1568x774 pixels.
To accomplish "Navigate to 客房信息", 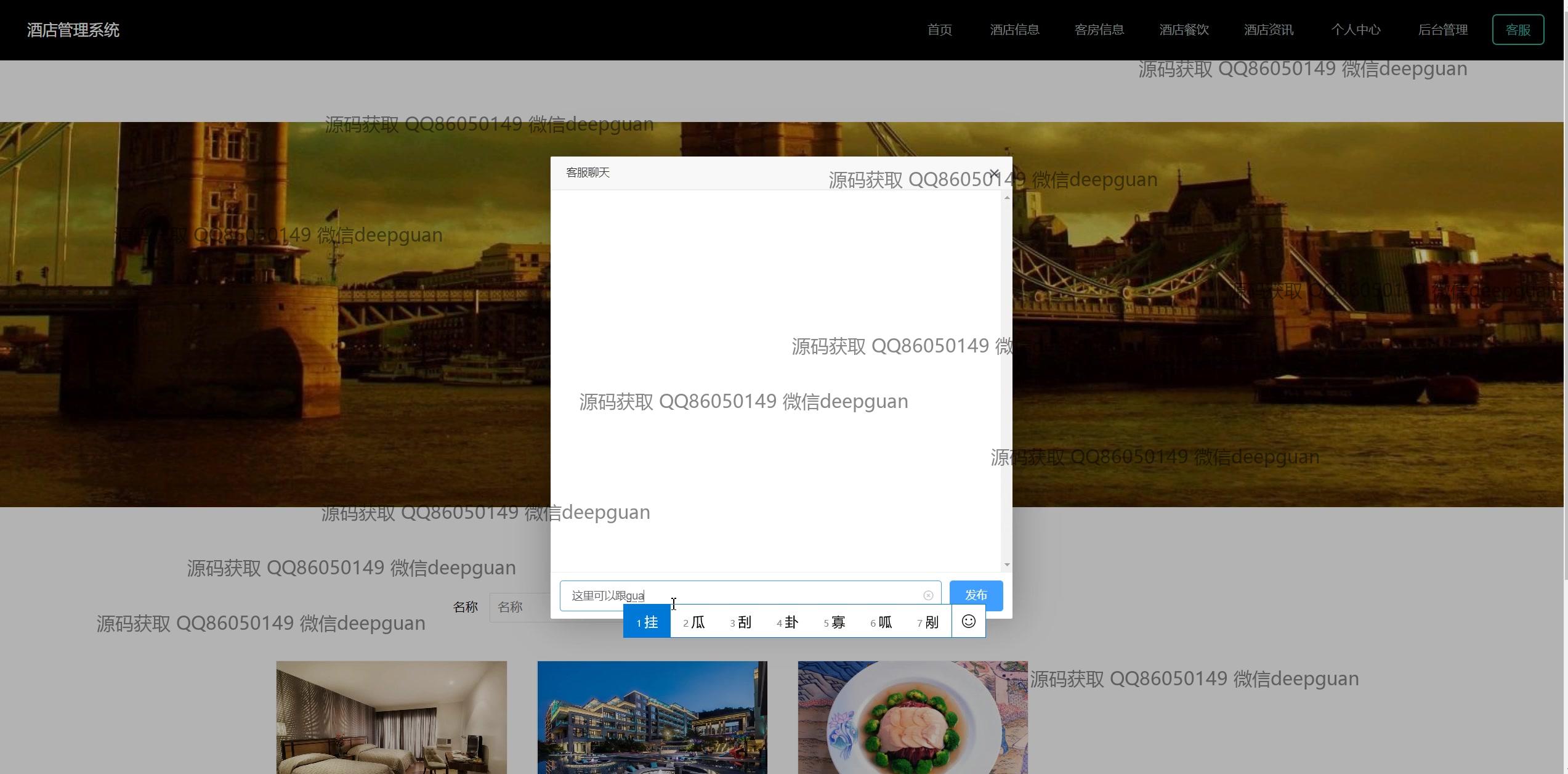I will (x=1099, y=30).
